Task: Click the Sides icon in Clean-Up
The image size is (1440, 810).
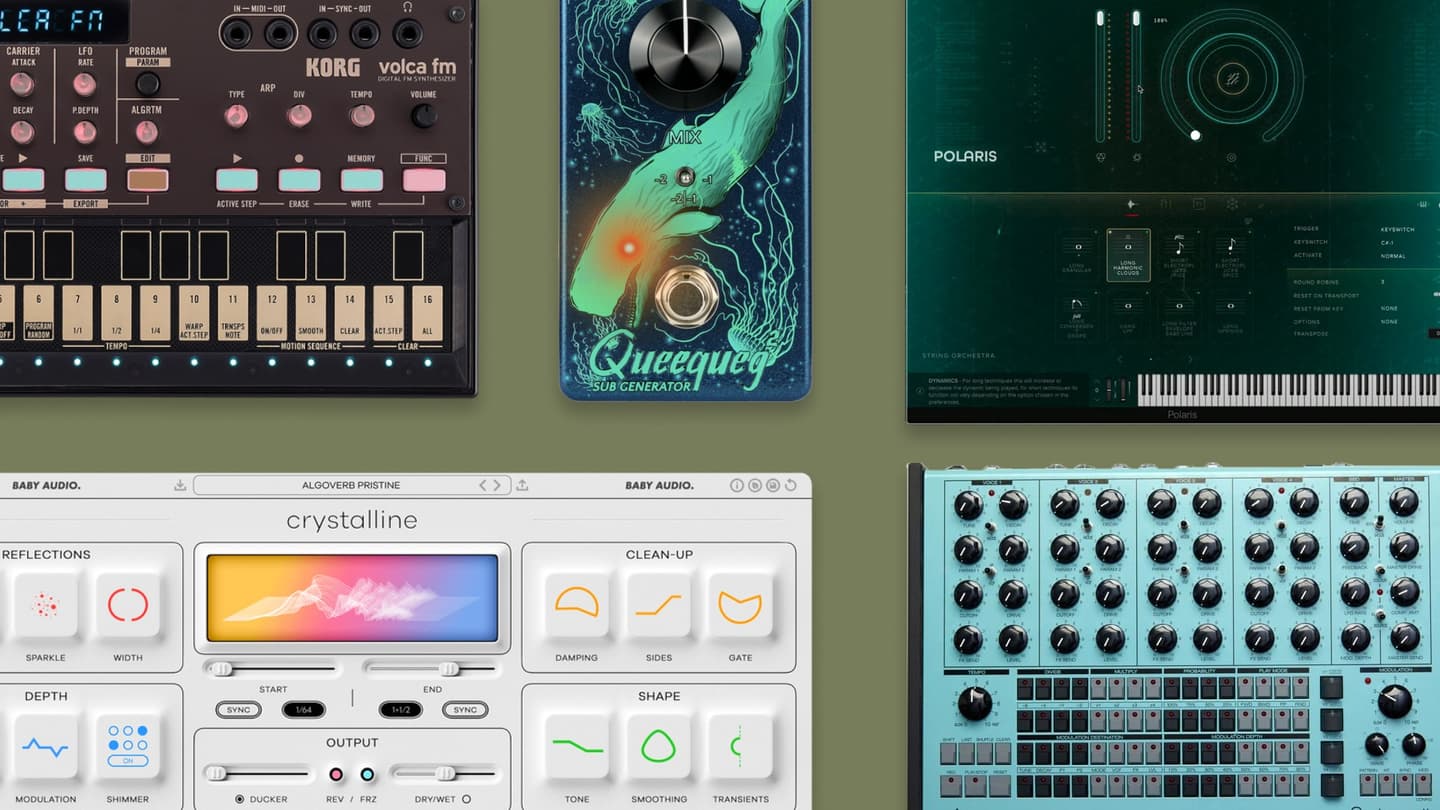Action: click(658, 604)
